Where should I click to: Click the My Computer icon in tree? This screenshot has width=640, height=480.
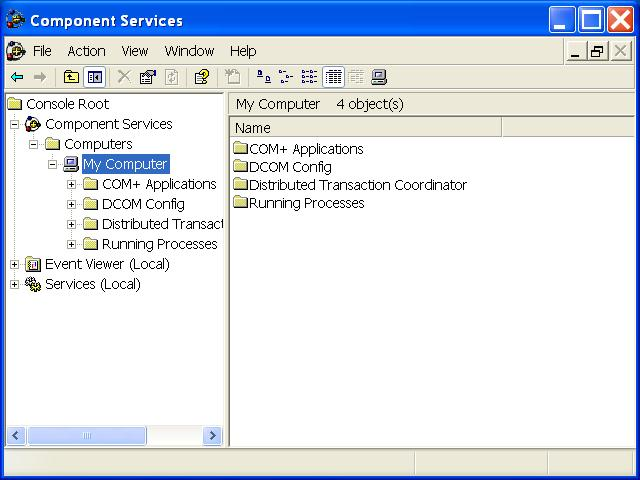click(71, 164)
